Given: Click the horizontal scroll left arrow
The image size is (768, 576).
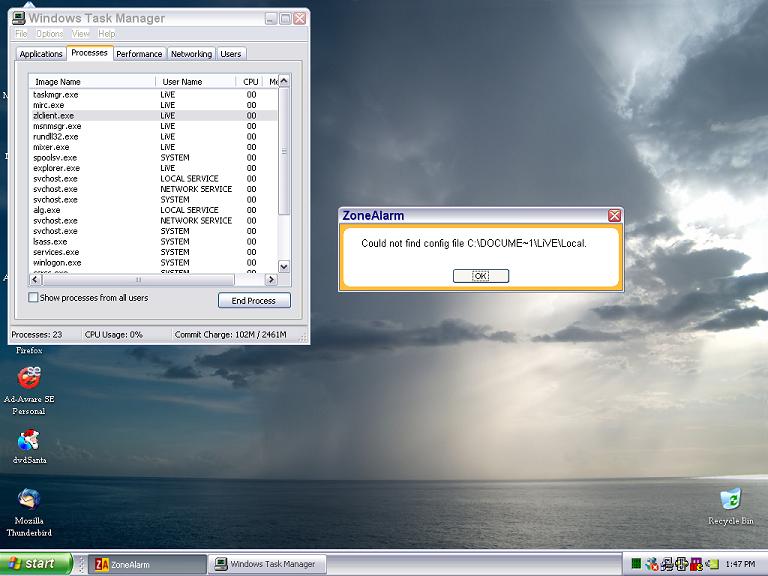Looking at the screenshot, I should (35, 279).
